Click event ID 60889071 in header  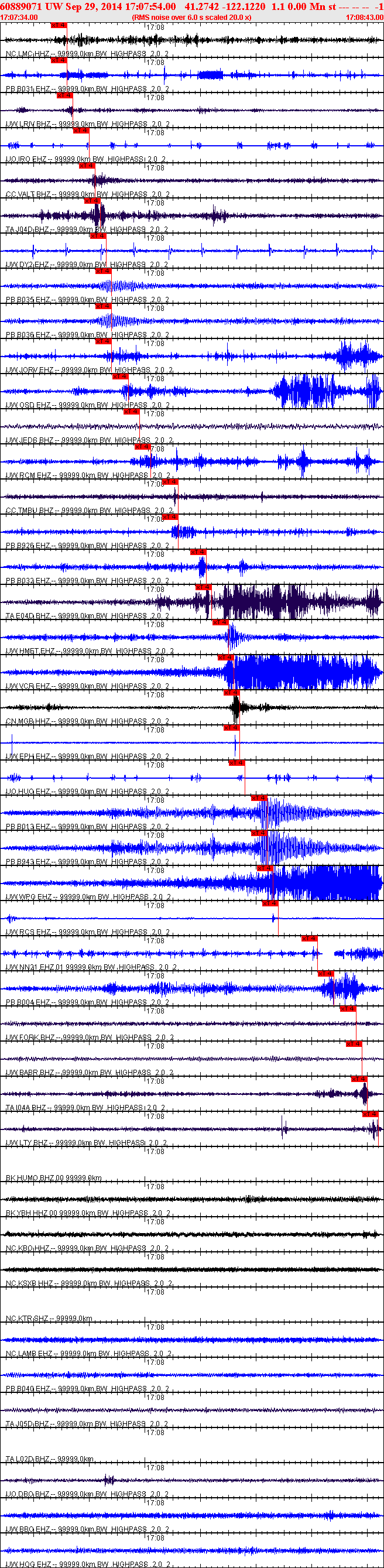click(x=22, y=6)
